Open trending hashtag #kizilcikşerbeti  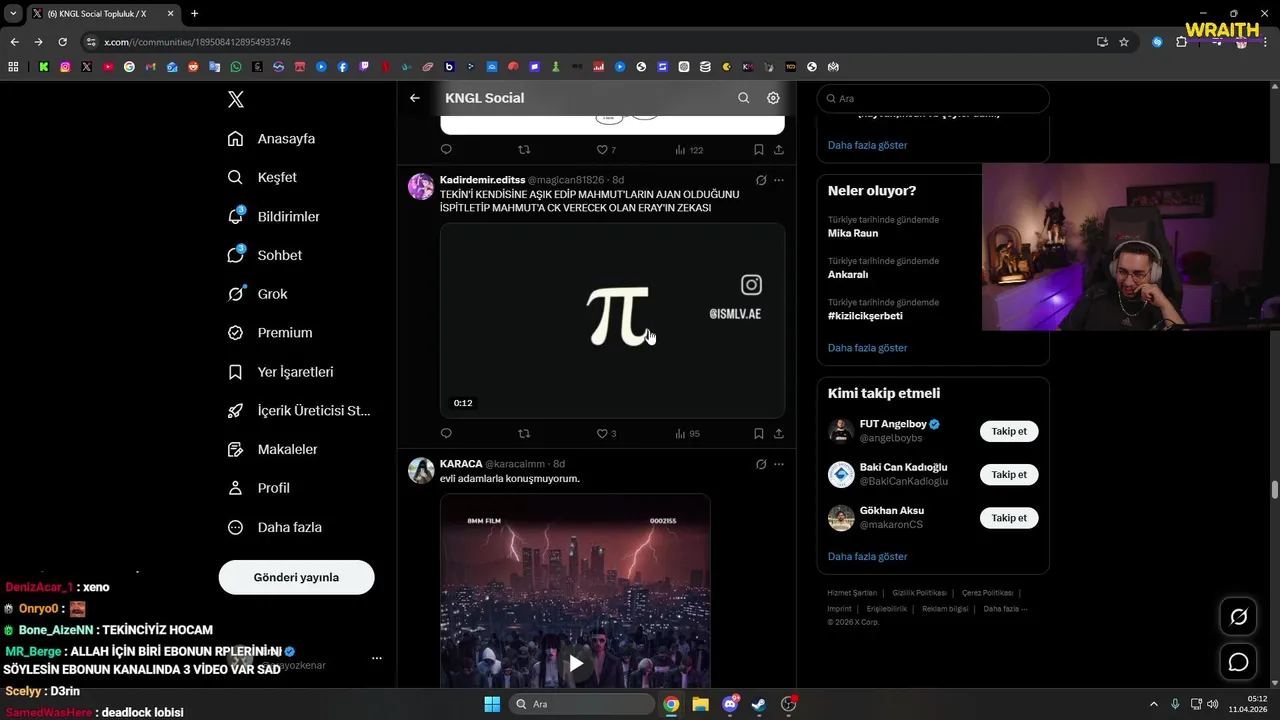[865, 315]
